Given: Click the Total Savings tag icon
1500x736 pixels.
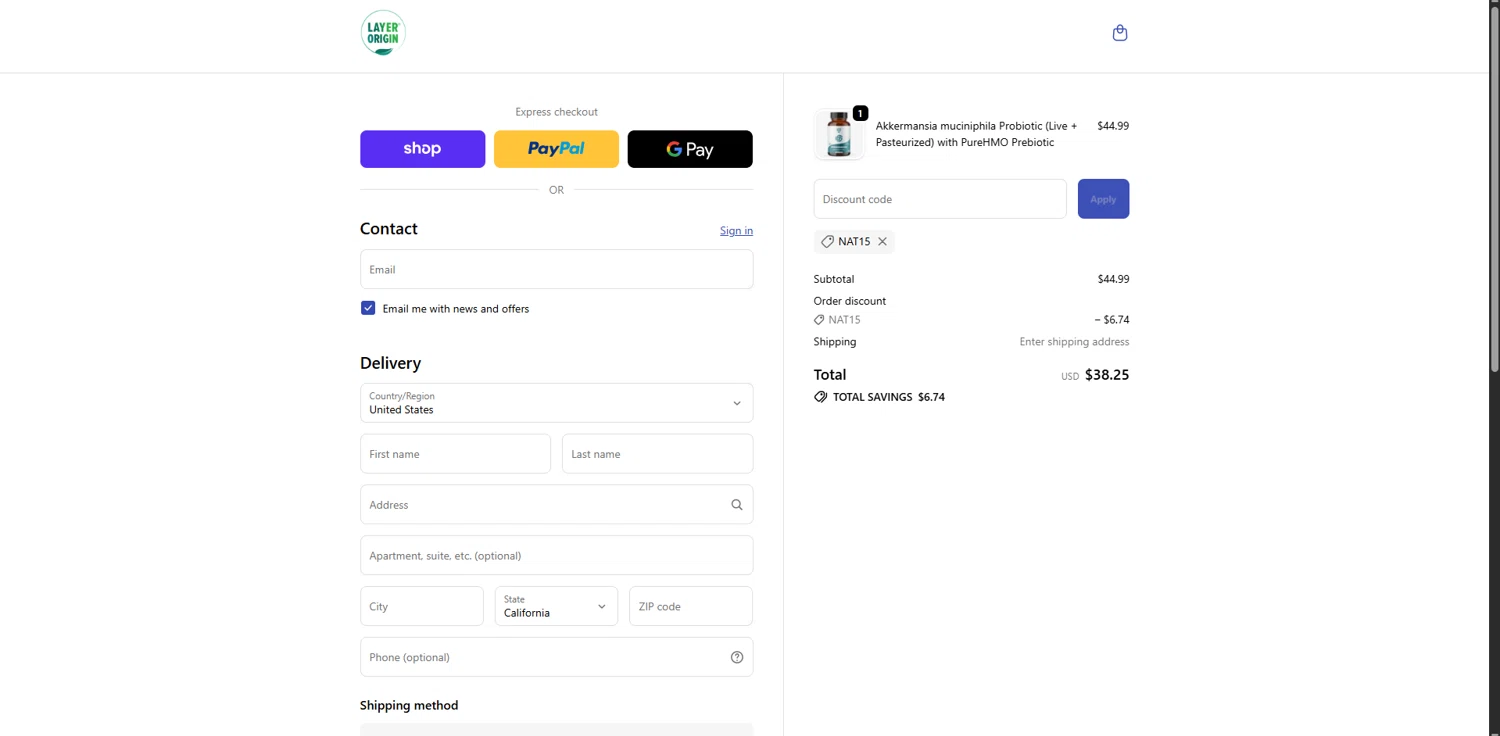Looking at the screenshot, I should tap(821, 397).
